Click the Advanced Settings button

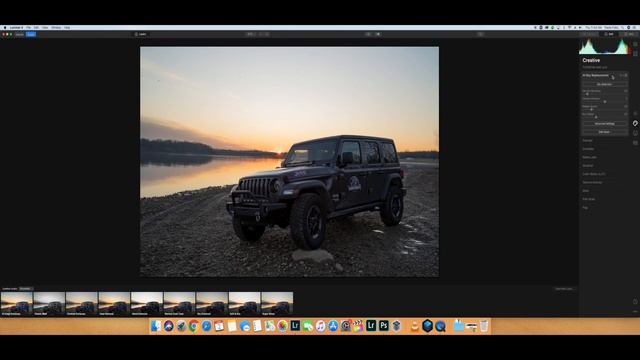tap(604, 124)
